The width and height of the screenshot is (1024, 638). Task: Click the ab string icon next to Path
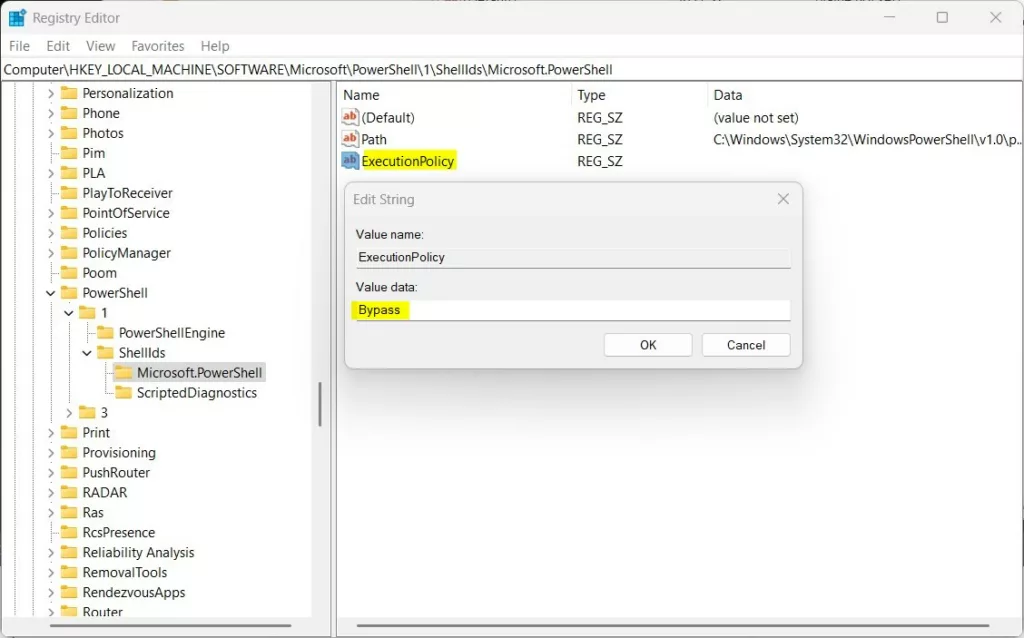click(349, 139)
